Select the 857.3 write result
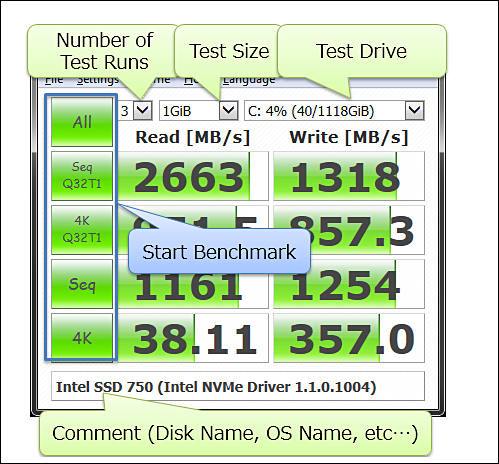The width and height of the screenshot is (499, 464). 349,230
